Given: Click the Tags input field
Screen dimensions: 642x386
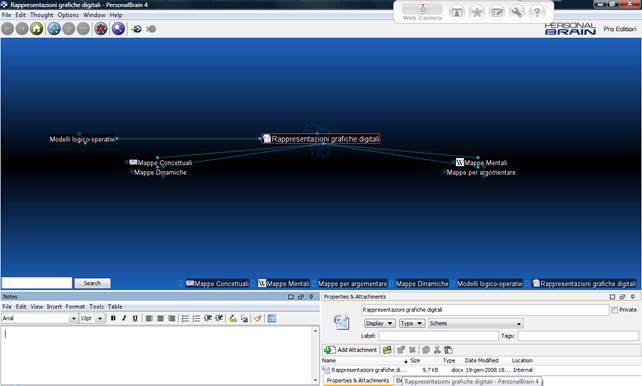Looking at the screenshot, I should (578, 336).
